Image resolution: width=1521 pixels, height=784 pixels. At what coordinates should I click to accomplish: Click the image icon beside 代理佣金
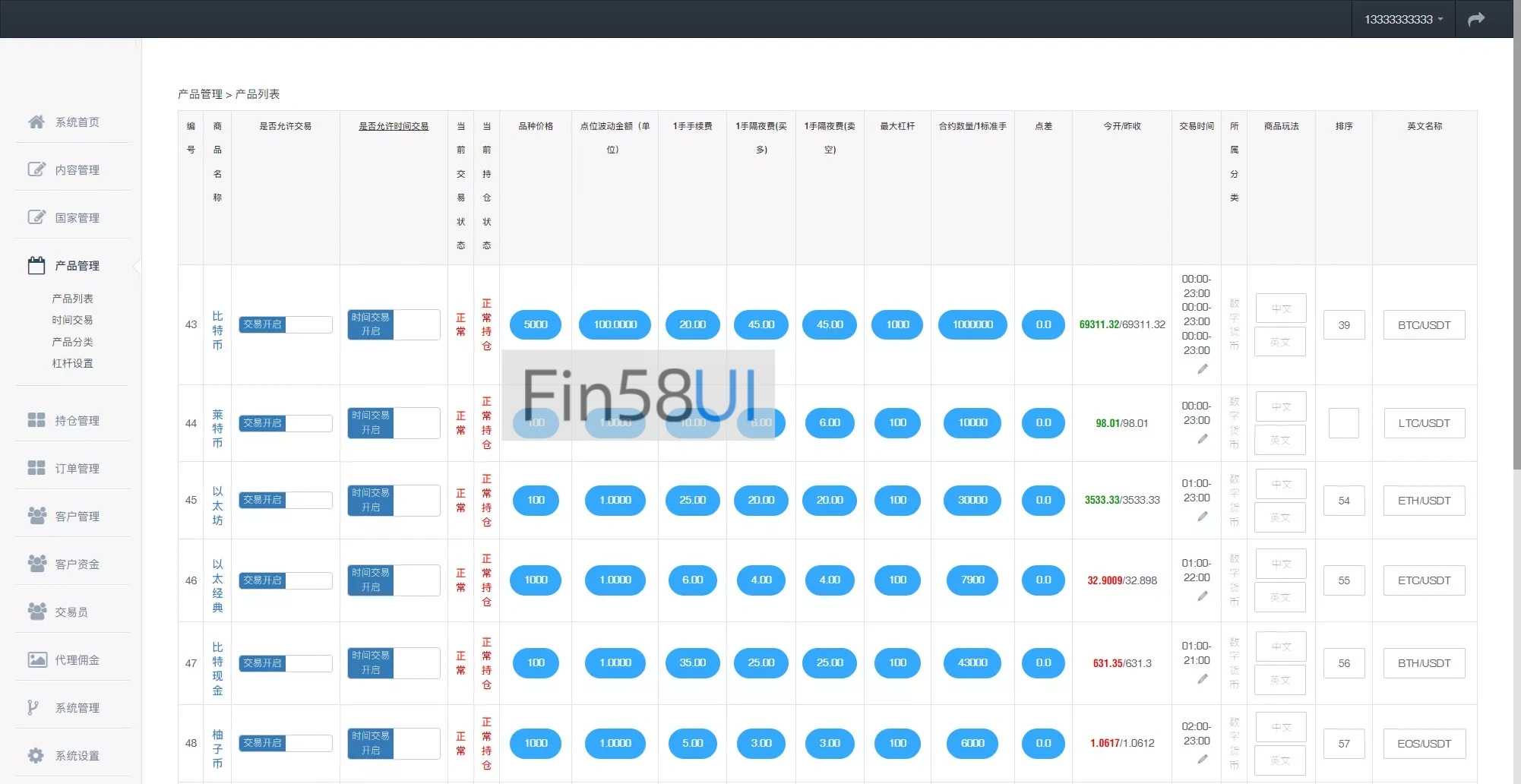point(36,659)
